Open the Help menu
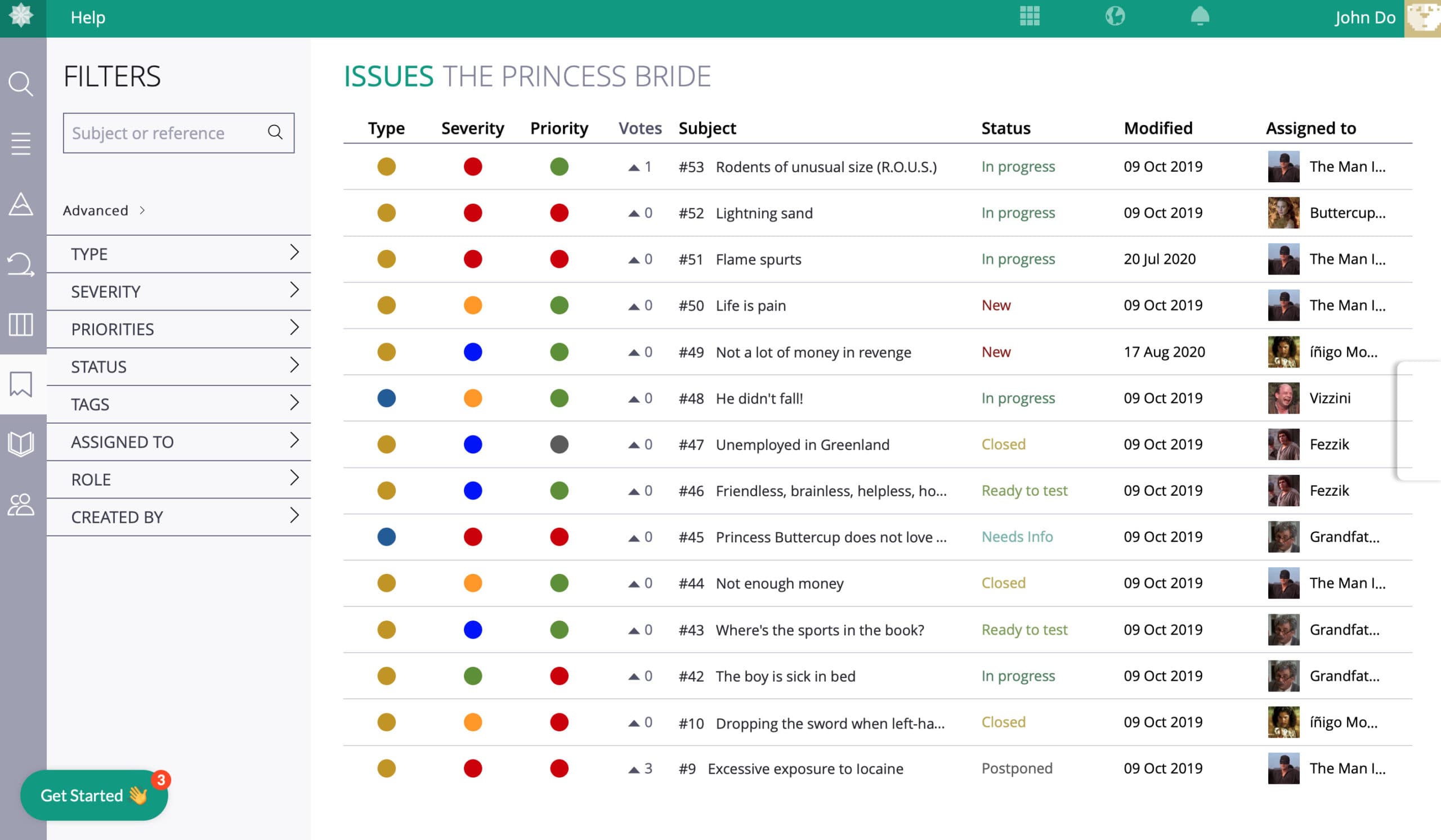The height and width of the screenshot is (840, 1441). pos(87,17)
